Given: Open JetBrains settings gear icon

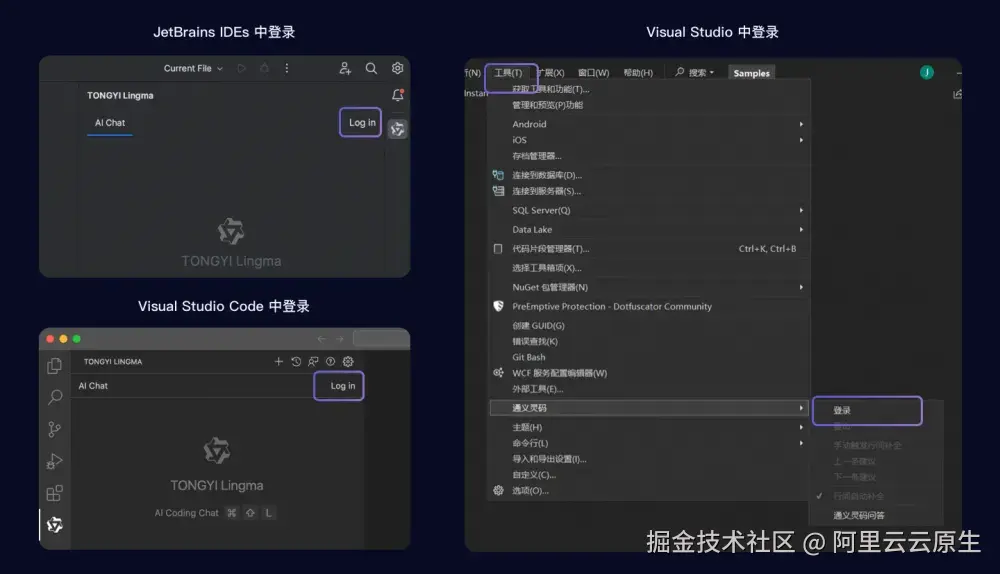Looking at the screenshot, I should (x=397, y=68).
